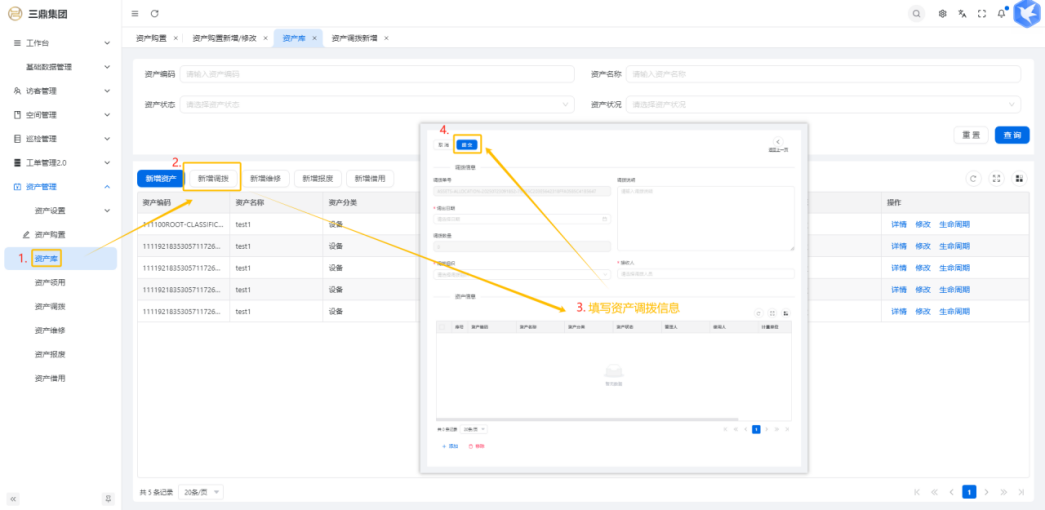Click the page refresh icon in top bar
This screenshot has width=1045, height=510.
pyautogui.click(x=154, y=13)
